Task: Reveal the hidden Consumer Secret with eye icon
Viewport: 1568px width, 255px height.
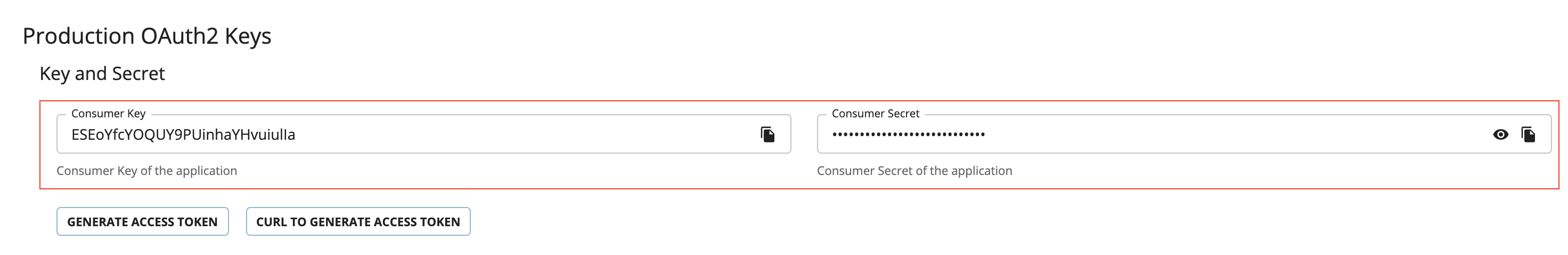Action: (1500, 134)
